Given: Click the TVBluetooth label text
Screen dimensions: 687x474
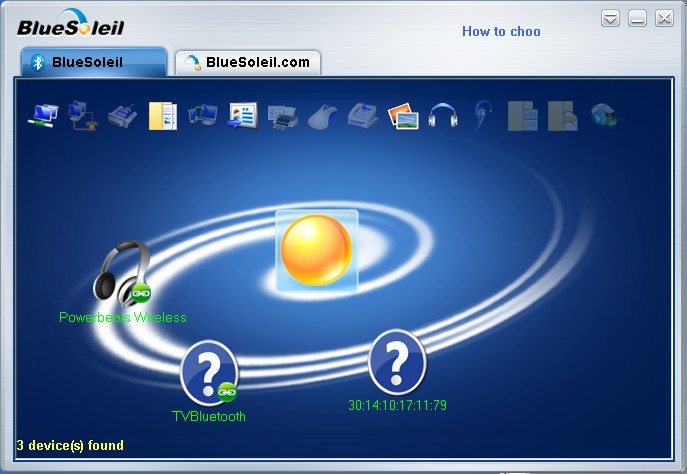Looking at the screenshot, I should pos(209,416).
